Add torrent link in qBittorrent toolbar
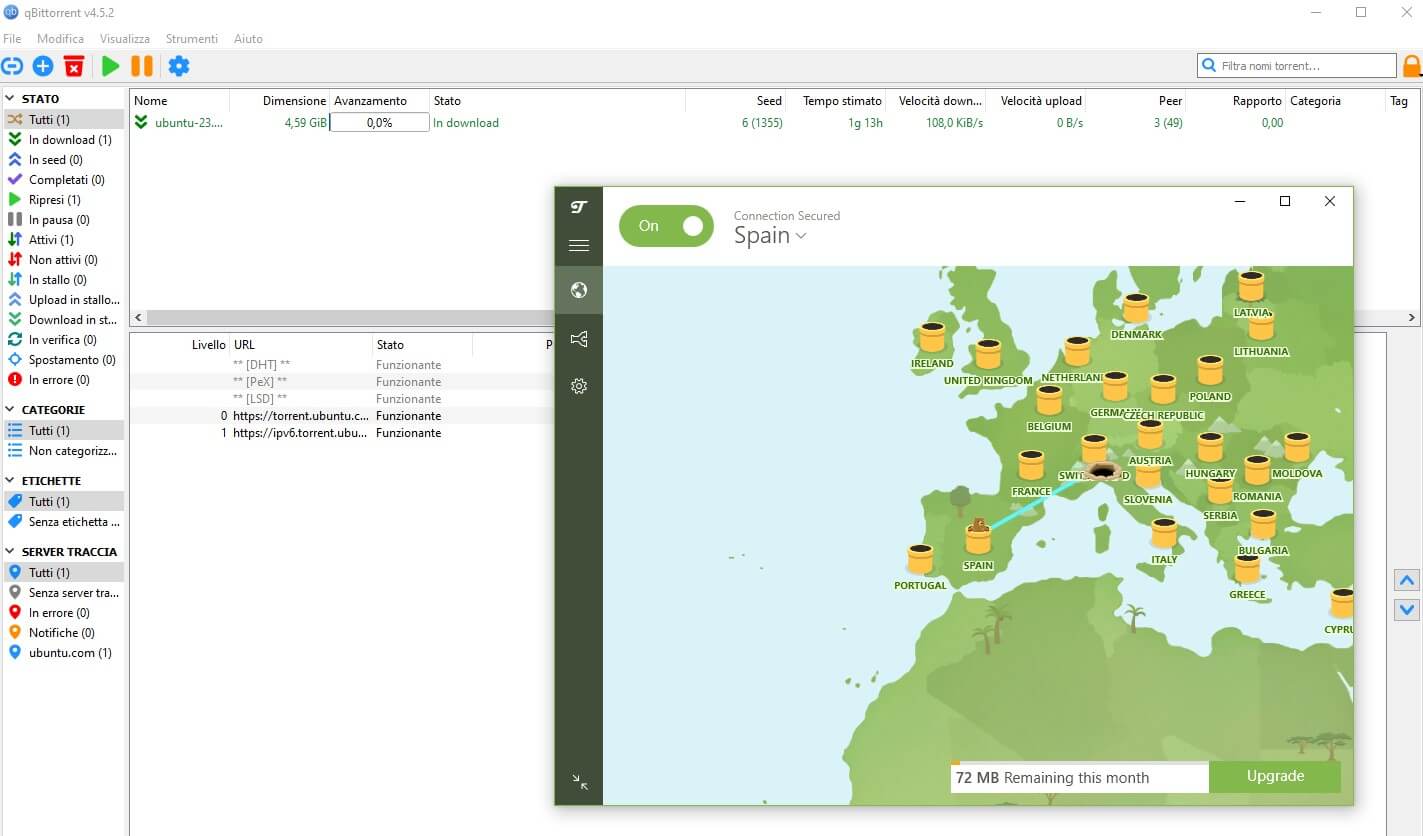Image resolution: width=1423 pixels, height=836 pixels. [x=12, y=66]
